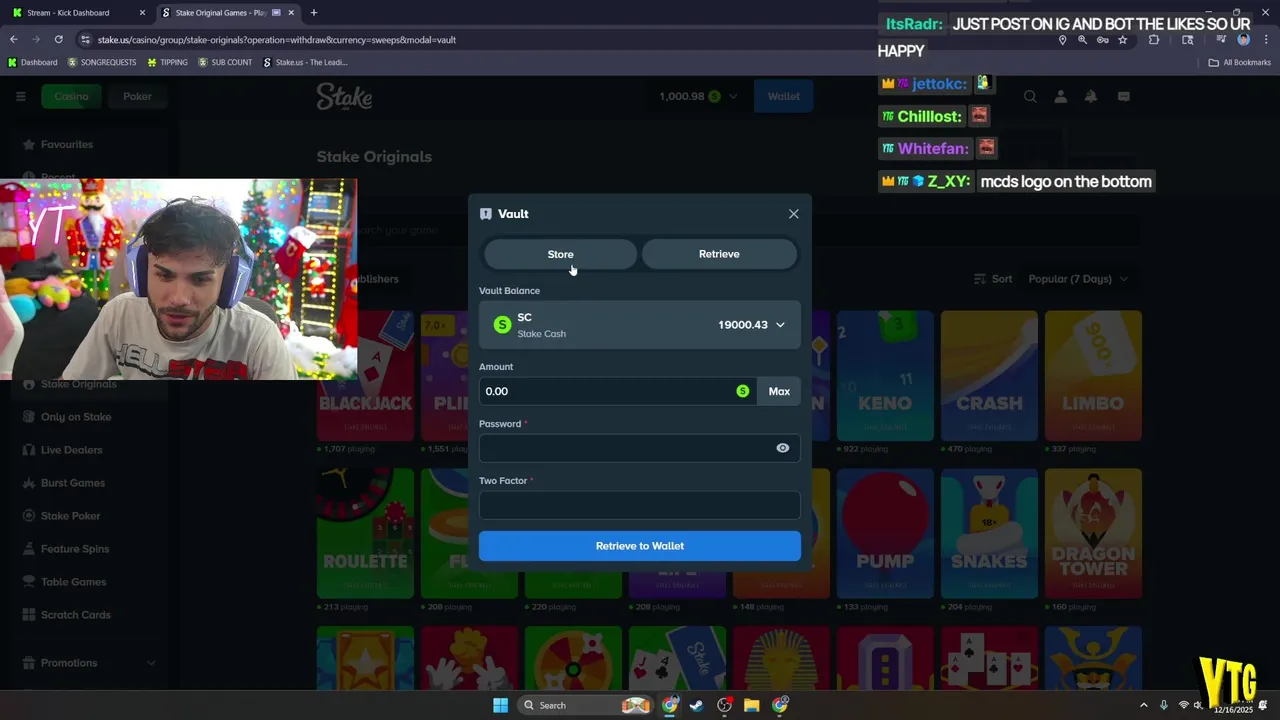Open the user profile icon
This screenshot has width=1280, height=720.
pos(1061,96)
